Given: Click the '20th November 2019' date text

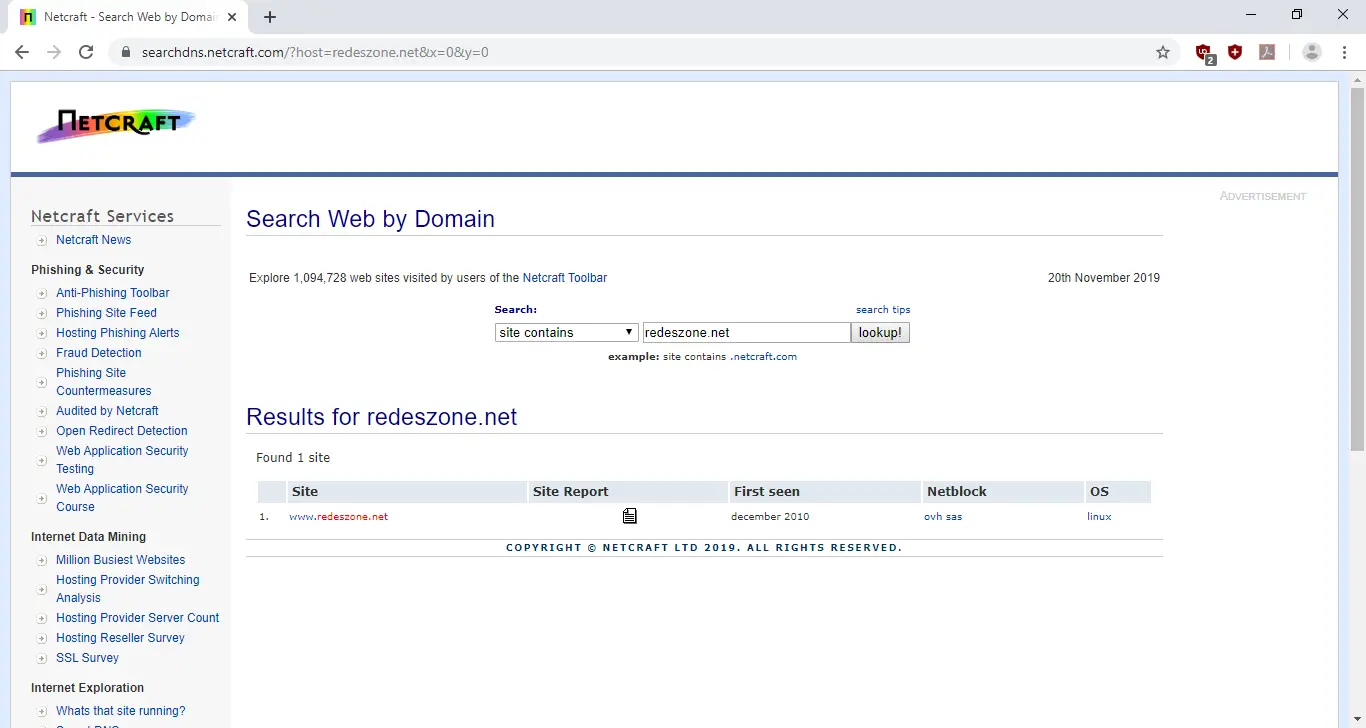Looking at the screenshot, I should 1104,278.
